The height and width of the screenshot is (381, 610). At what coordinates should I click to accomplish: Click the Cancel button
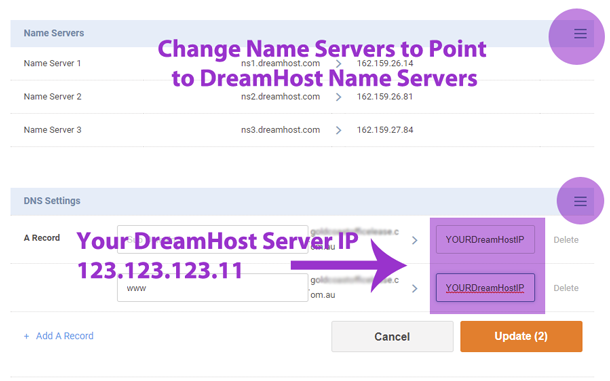tap(392, 336)
